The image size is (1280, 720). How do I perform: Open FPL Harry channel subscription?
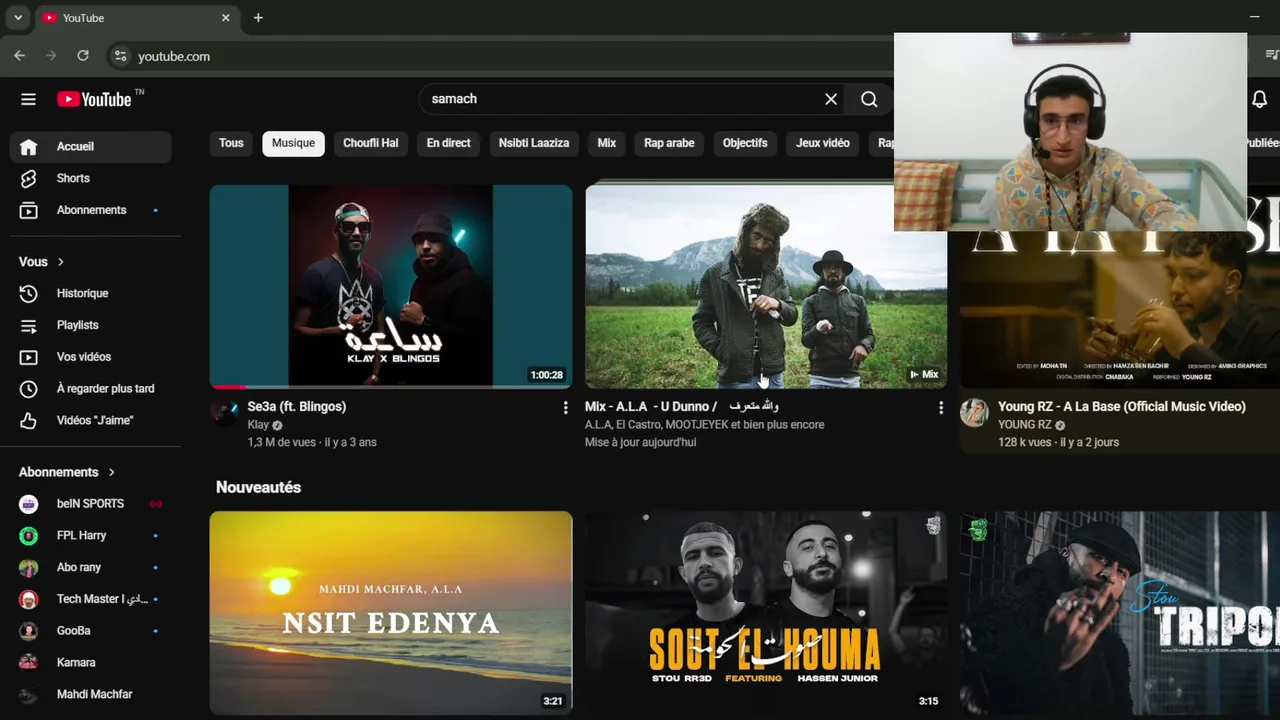click(x=91, y=536)
